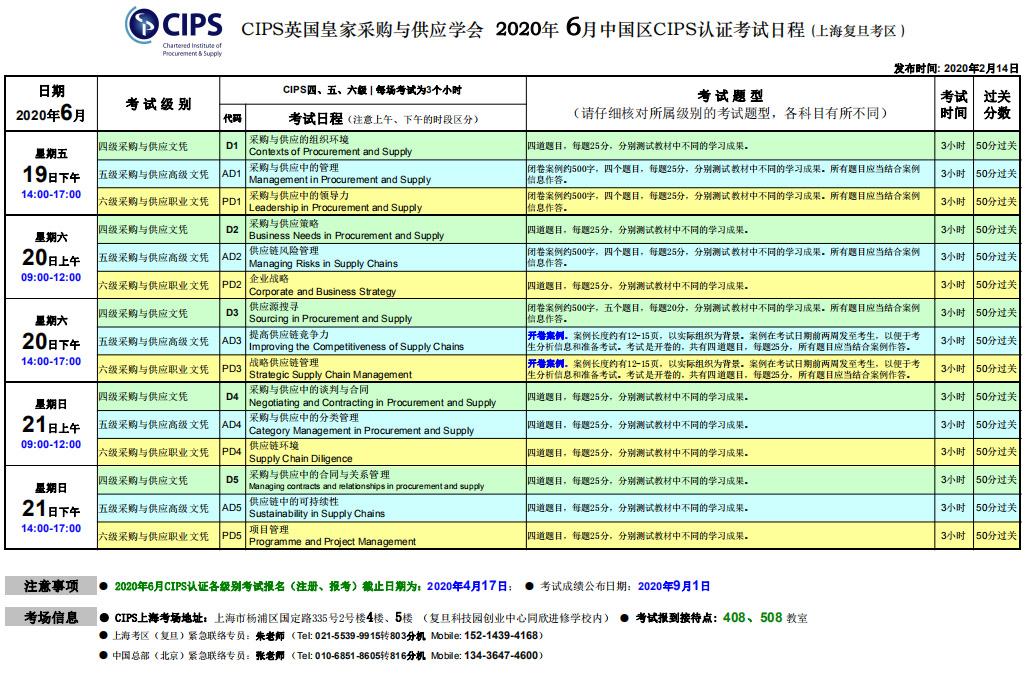
Task: Click 'Contexts of Procurement and Supply'
Action: tap(330, 152)
